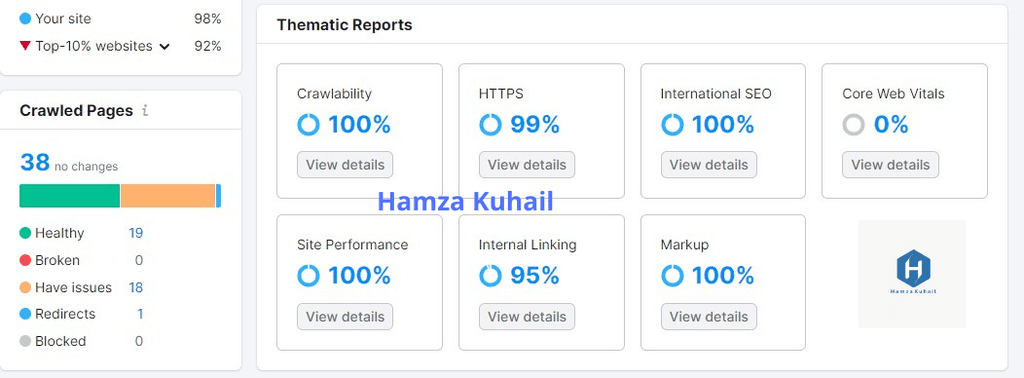
Task: Click the Site Performance ring icon
Action: (x=308, y=276)
